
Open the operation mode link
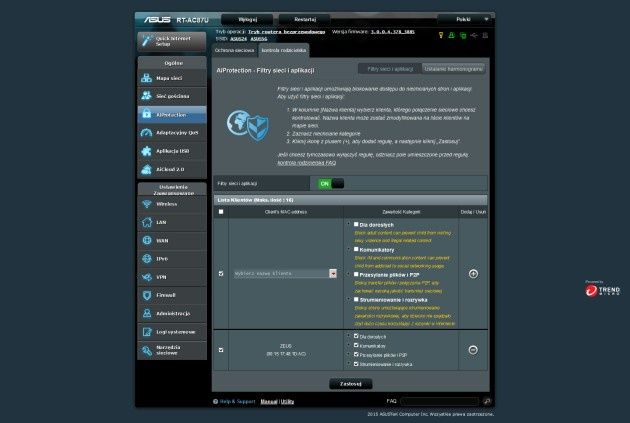point(286,32)
